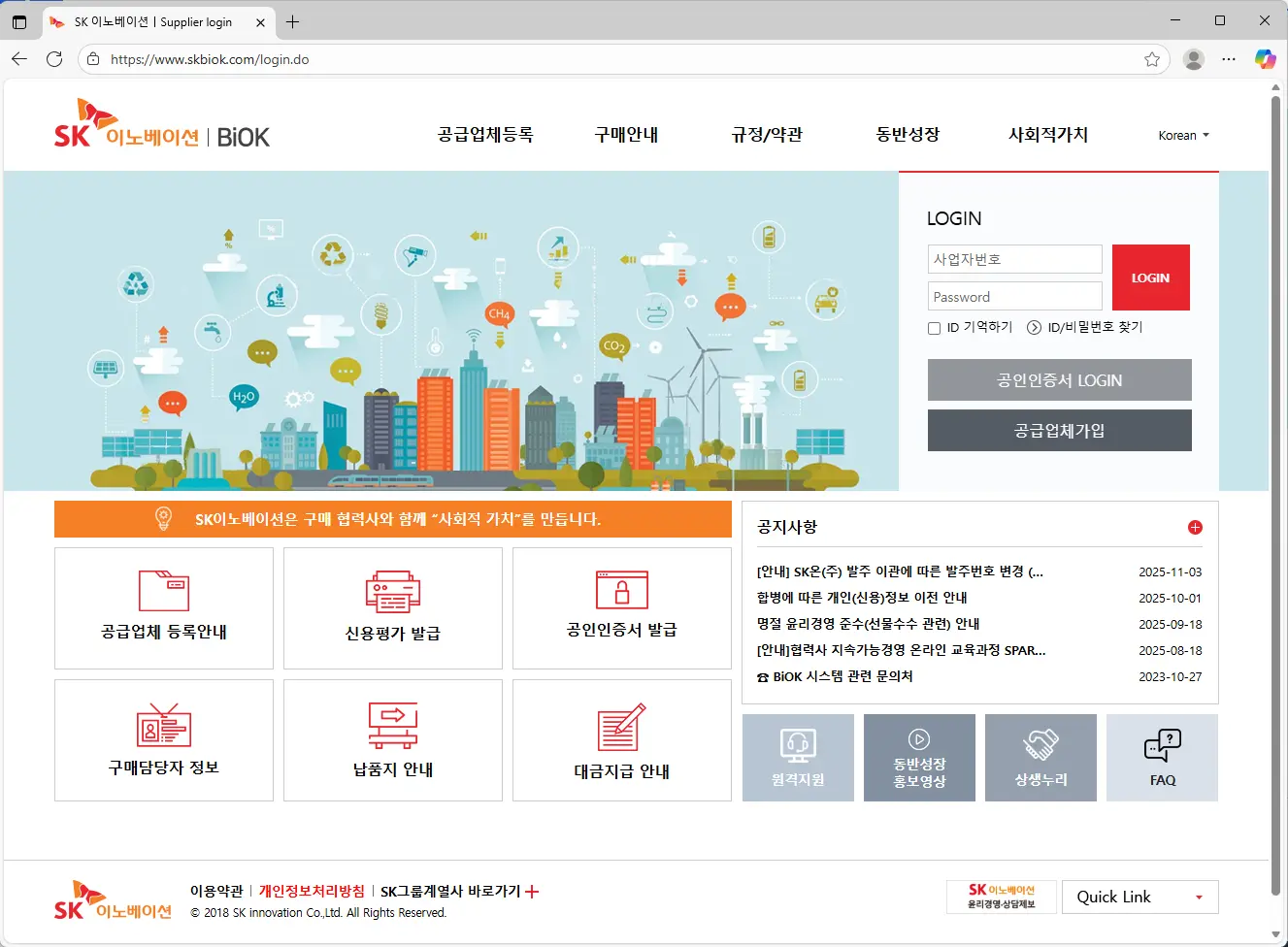Open the 공인인증서 발급 lock icon tile
The image size is (1288, 947).
(x=622, y=608)
